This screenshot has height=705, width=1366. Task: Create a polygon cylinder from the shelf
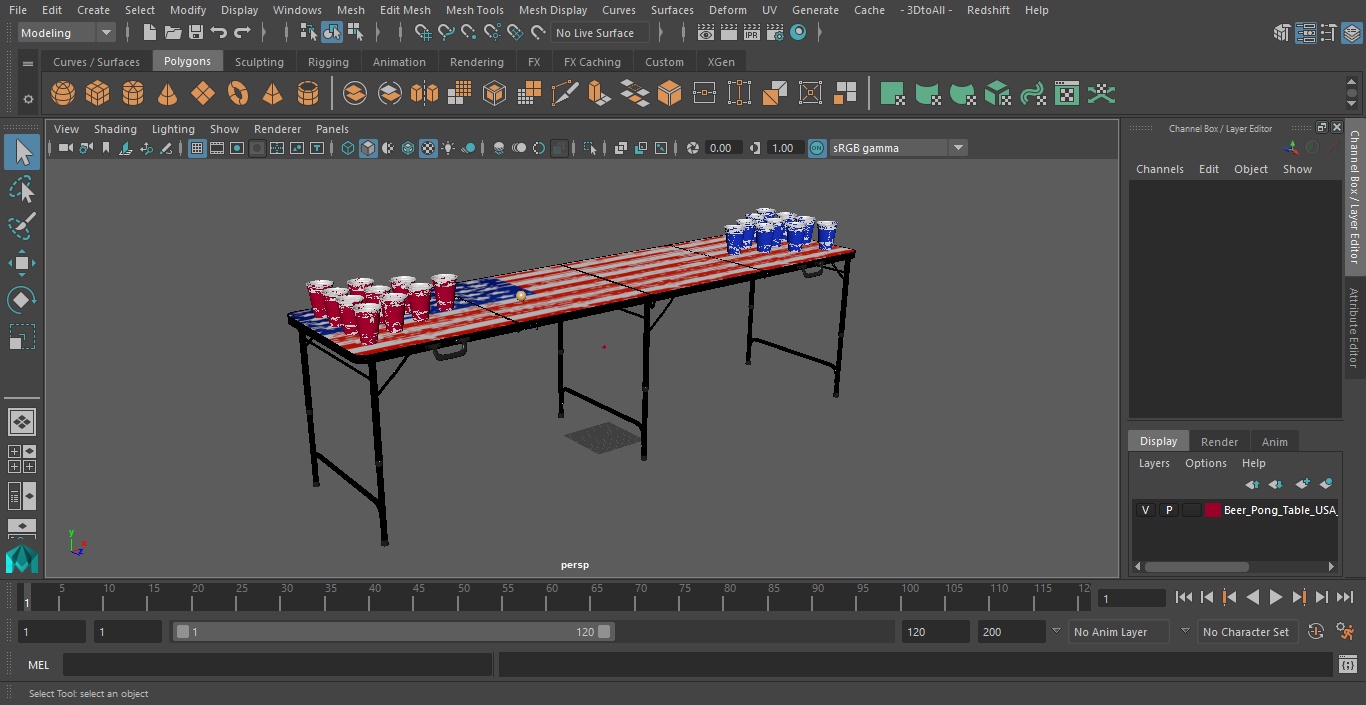click(x=133, y=94)
